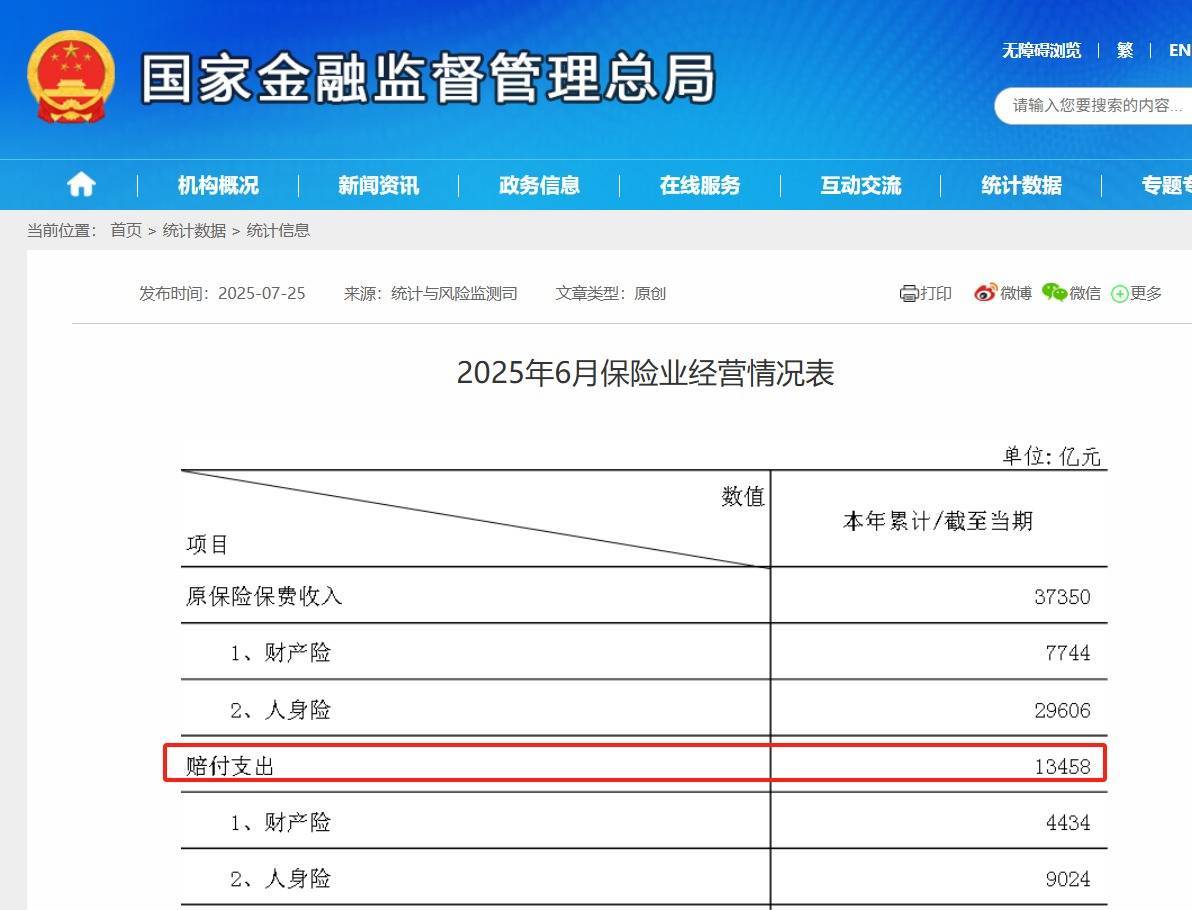Click the 国家金融监督管理总局 site title

[x=428, y=78]
